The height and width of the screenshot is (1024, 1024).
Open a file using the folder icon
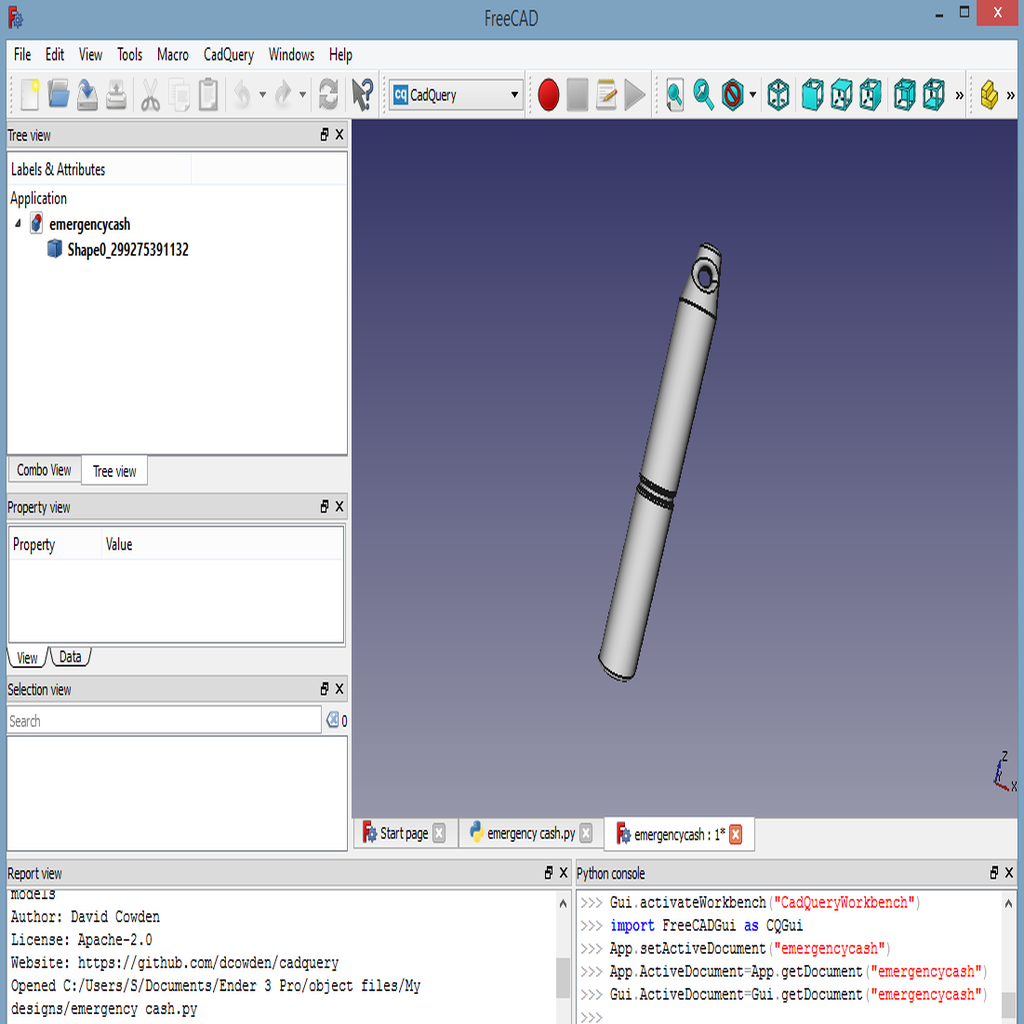click(x=58, y=95)
